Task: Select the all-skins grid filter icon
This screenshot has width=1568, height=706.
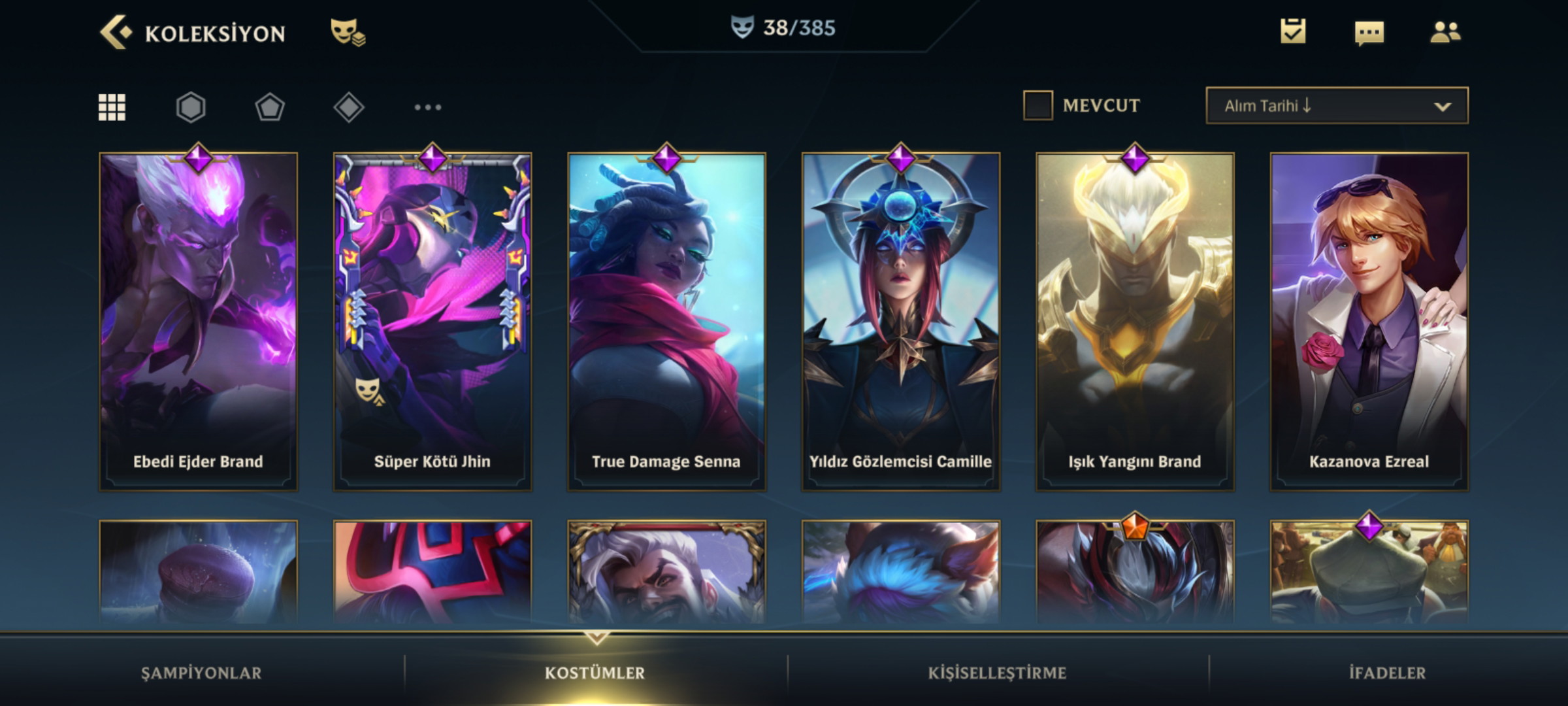Action: click(112, 107)
